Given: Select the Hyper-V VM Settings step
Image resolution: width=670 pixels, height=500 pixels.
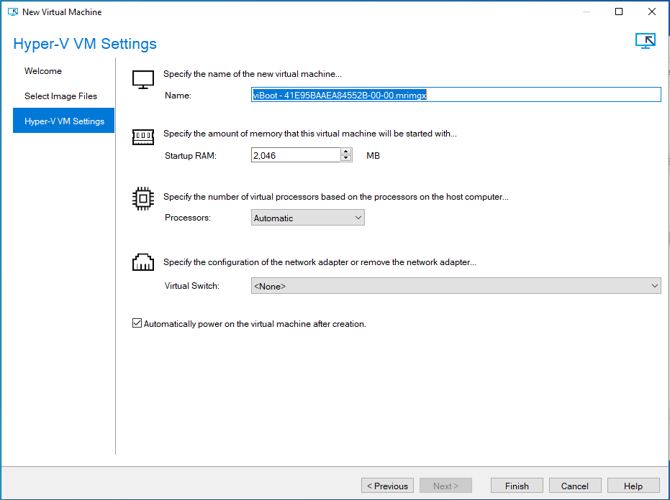Looking at the screenshot, I should (64, 121).
